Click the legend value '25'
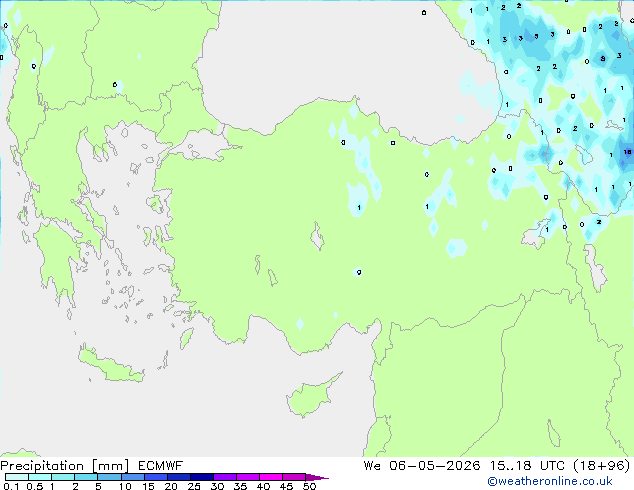Image resolution: width=634 pixels, height=490 pixels. coord(194,486)
